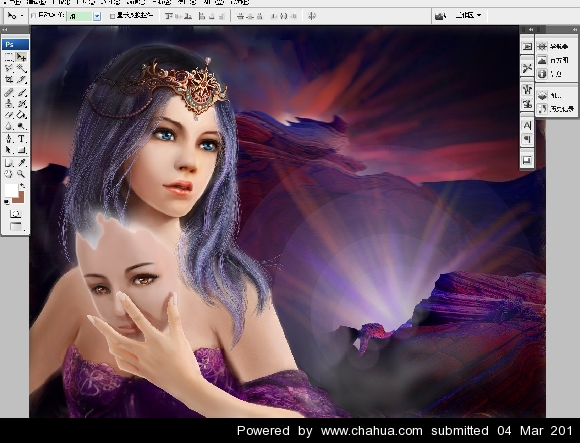Screen dimensions: 580x443
Task: Select the Rectangular Marquee tool
Action: pyautogui.click(x=9, y=57)
